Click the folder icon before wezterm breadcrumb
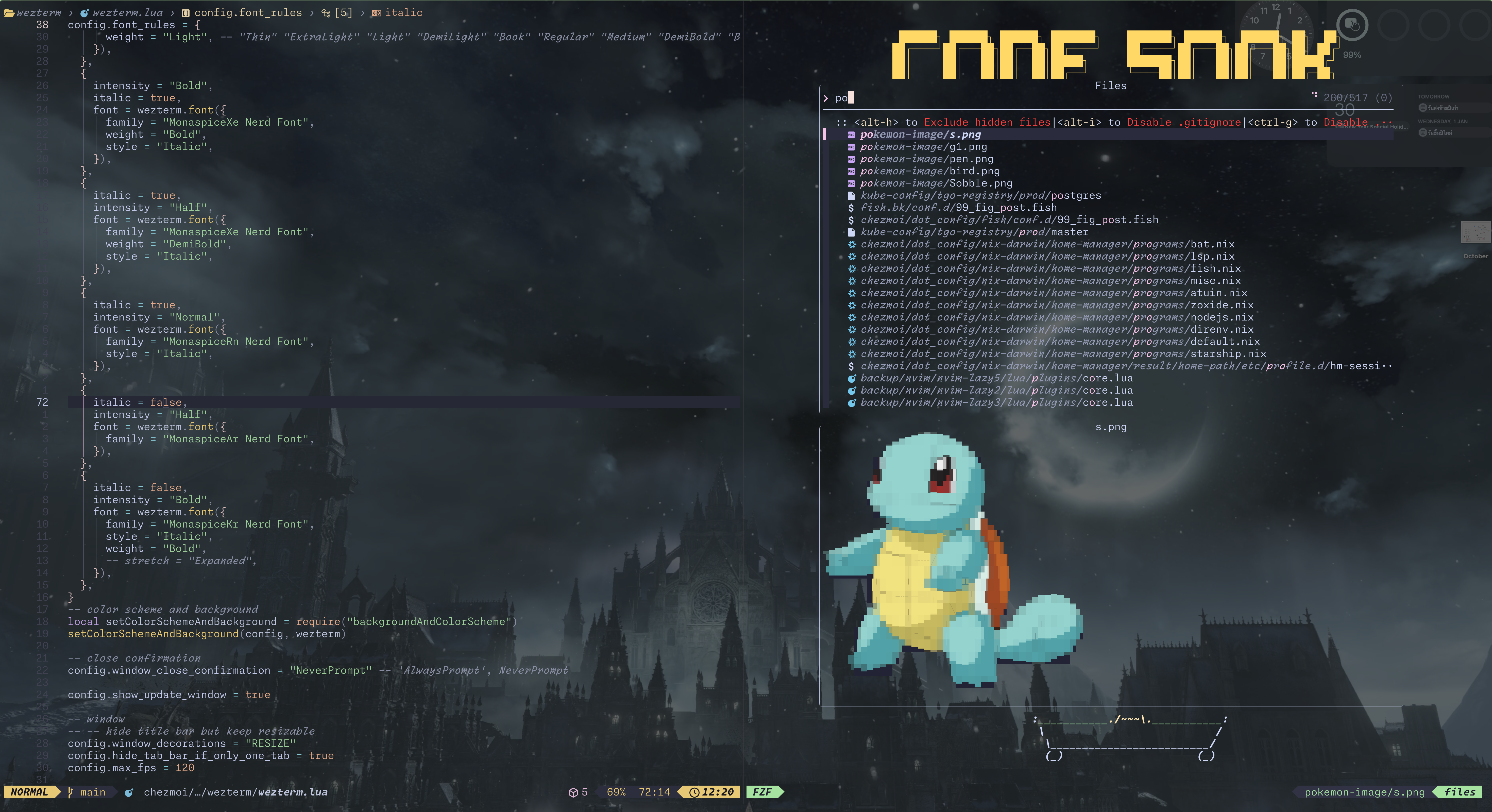The height and width of the screenshot is (812, 1492). point(9,13)
